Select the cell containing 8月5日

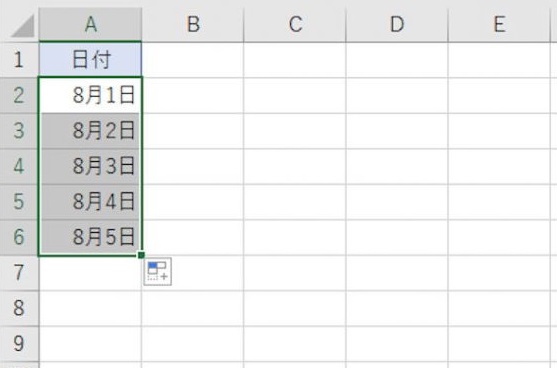[90, 237]
